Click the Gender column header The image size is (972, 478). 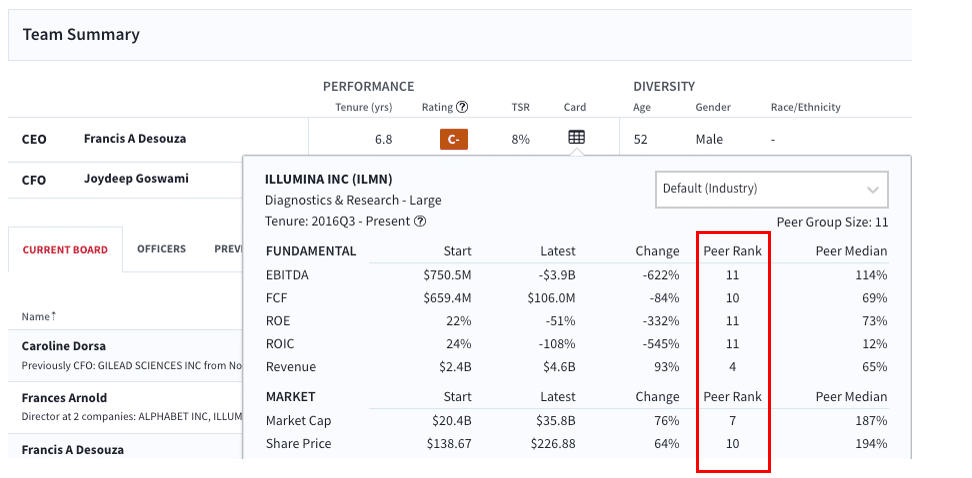713,107
